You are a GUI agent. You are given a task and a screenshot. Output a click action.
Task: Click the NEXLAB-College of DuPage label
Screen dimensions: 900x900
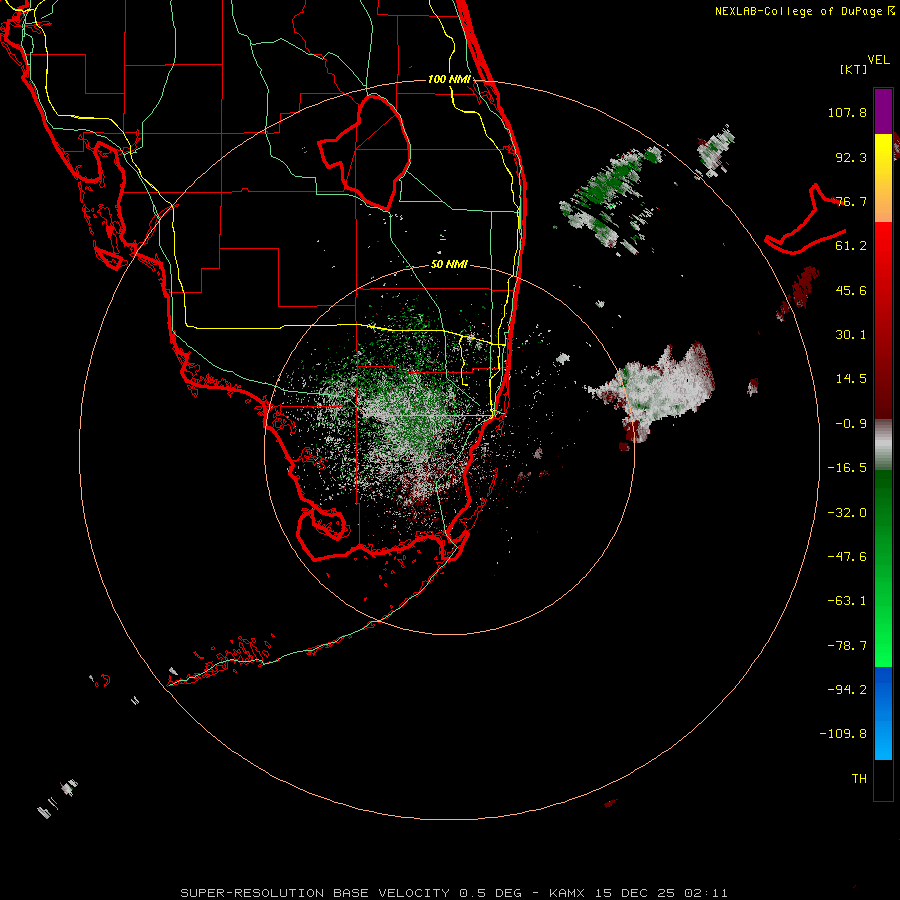pyautogui.click(x=804, y=11)
